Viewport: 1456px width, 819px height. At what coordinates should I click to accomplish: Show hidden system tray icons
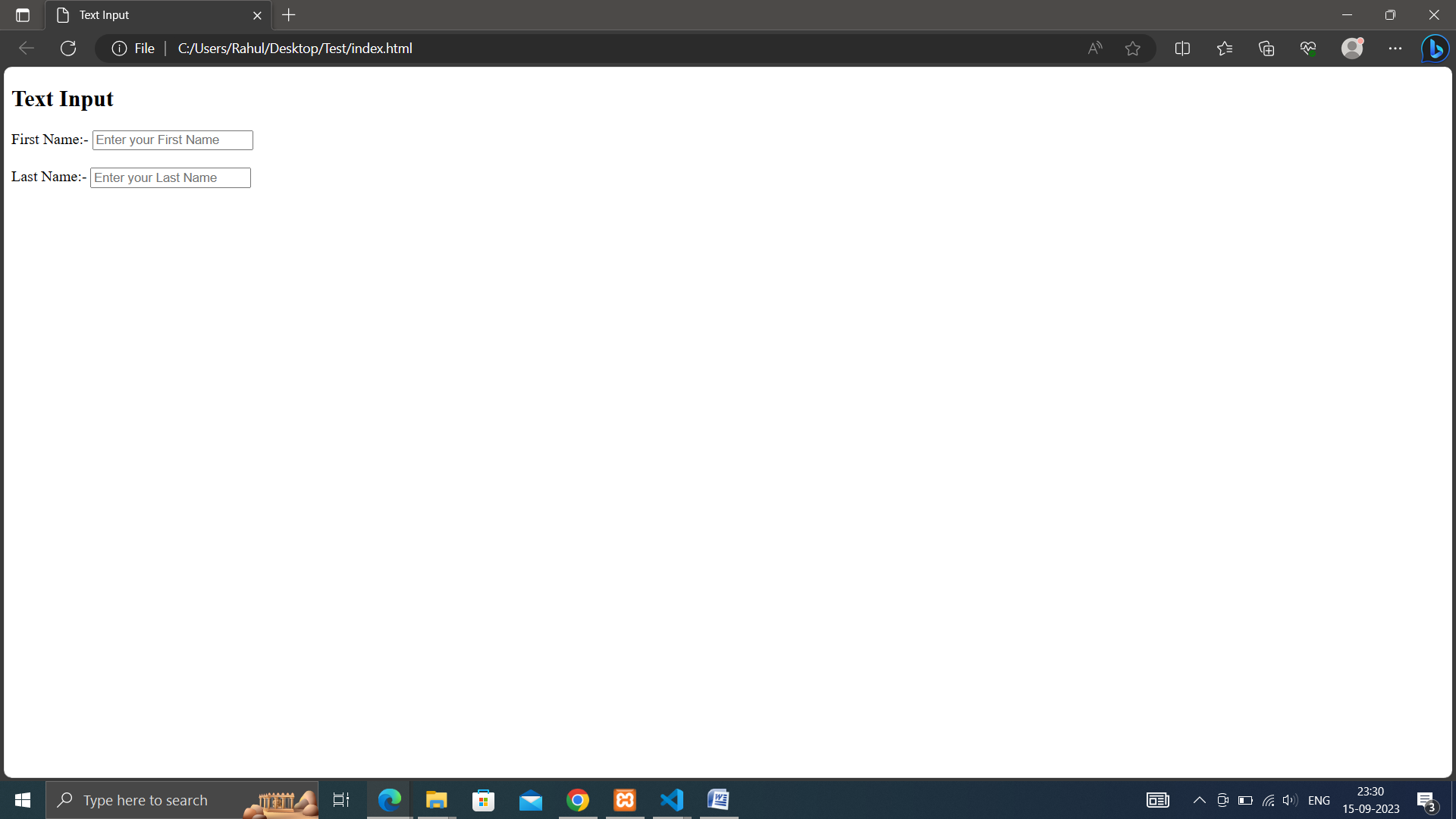pos(1200,800)
